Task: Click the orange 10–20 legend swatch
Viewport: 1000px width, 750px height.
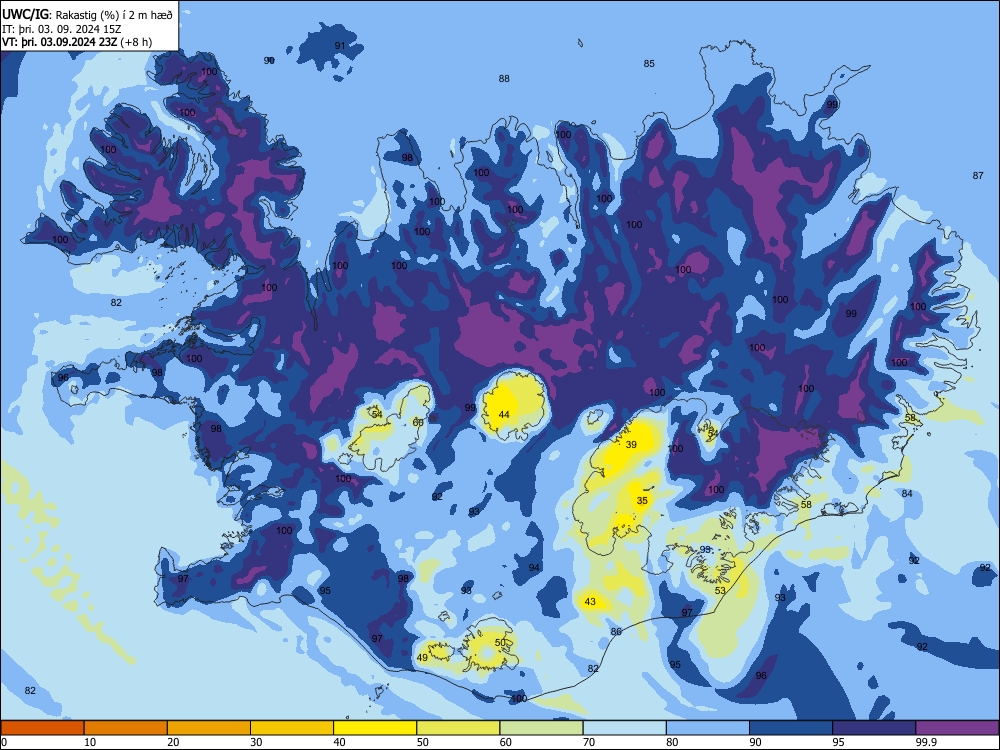Action: tap(126, 728)
